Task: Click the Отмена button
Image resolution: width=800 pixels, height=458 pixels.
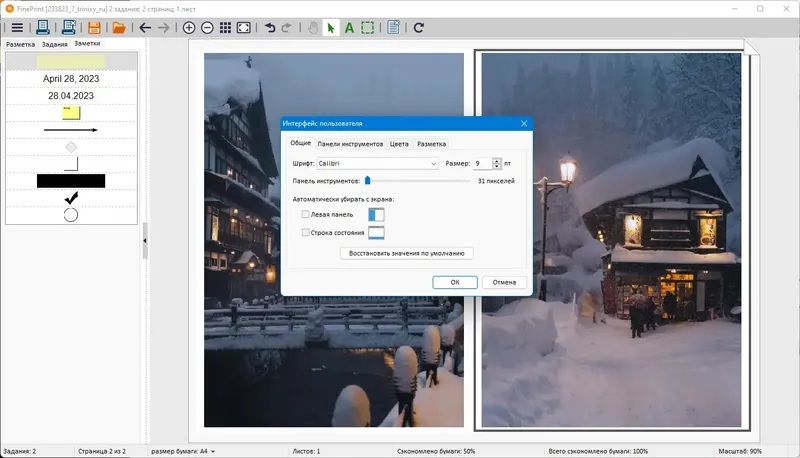Action: (504, 282)
